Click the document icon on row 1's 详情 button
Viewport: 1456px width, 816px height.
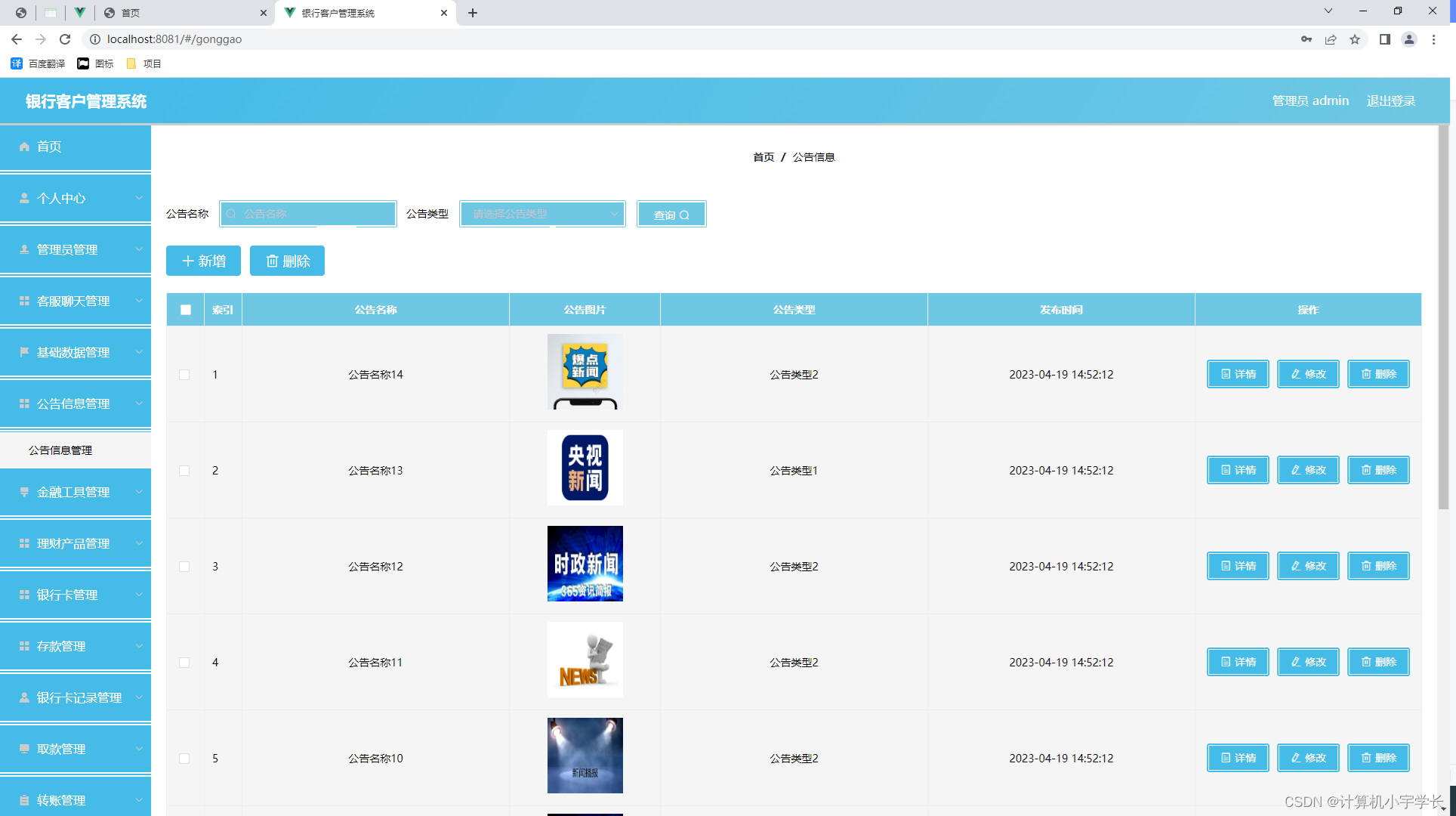tap(1225, 374)
